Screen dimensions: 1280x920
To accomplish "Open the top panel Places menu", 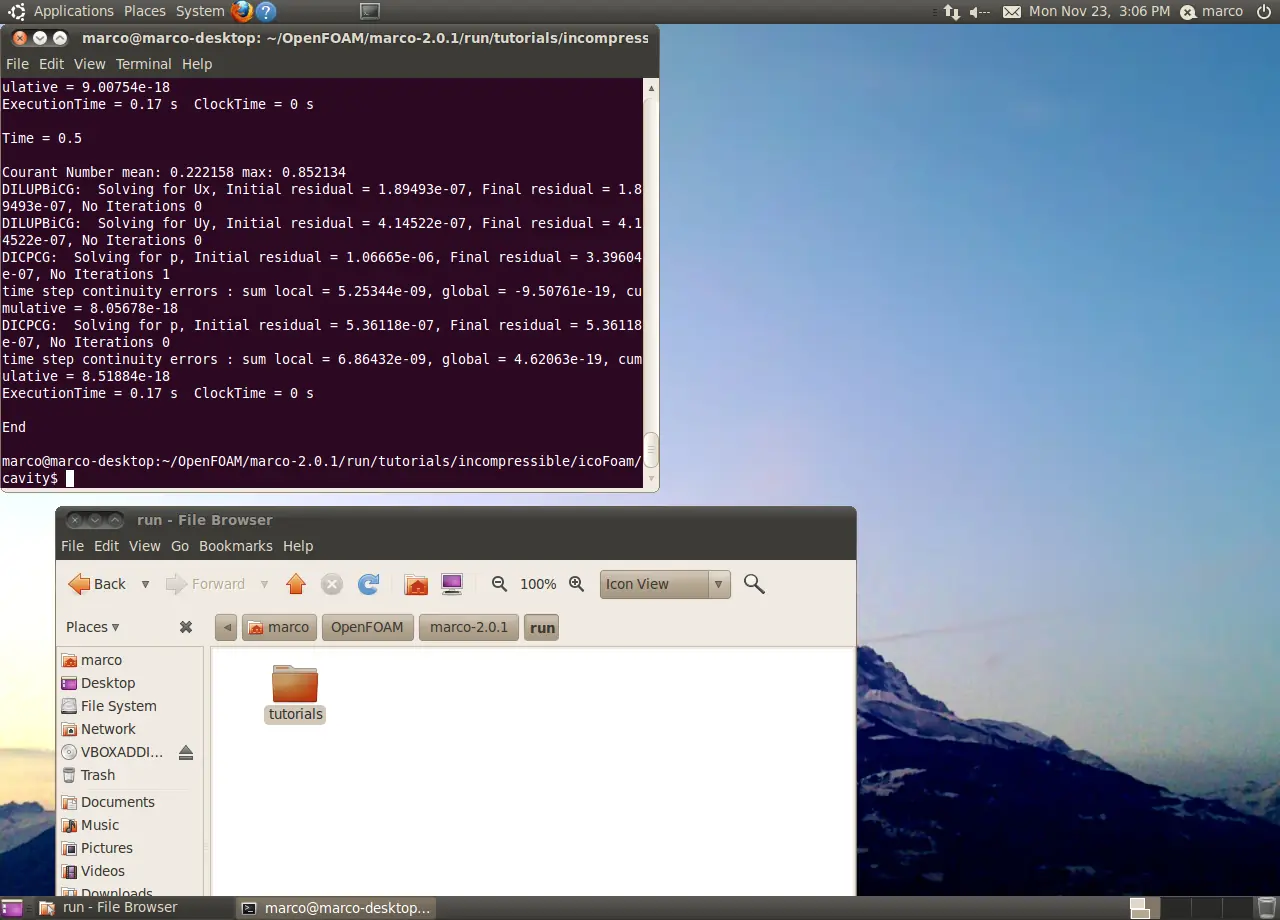I will [145, 12].
